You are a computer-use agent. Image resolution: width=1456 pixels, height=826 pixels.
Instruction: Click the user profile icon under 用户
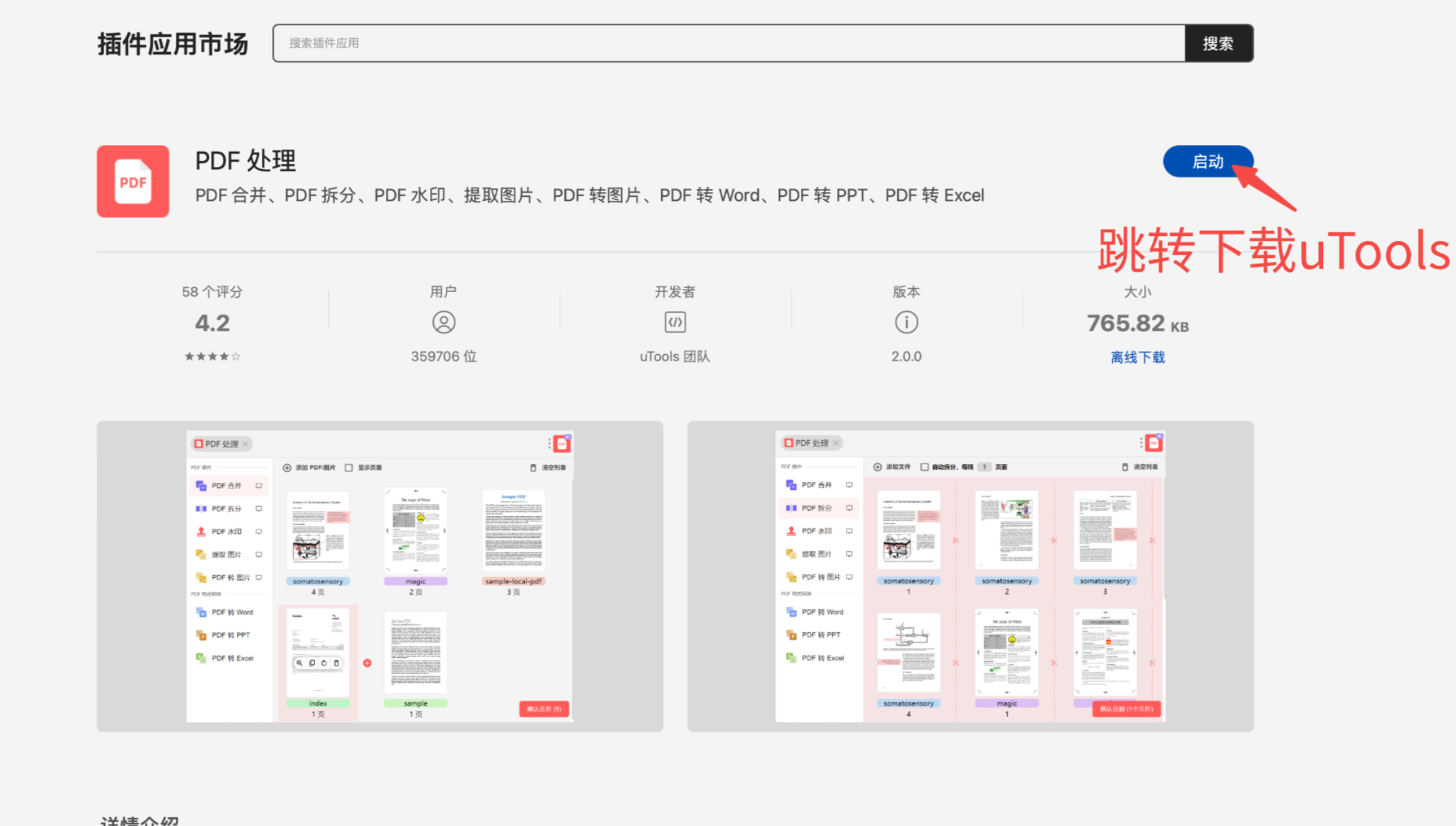coord(444,323)
